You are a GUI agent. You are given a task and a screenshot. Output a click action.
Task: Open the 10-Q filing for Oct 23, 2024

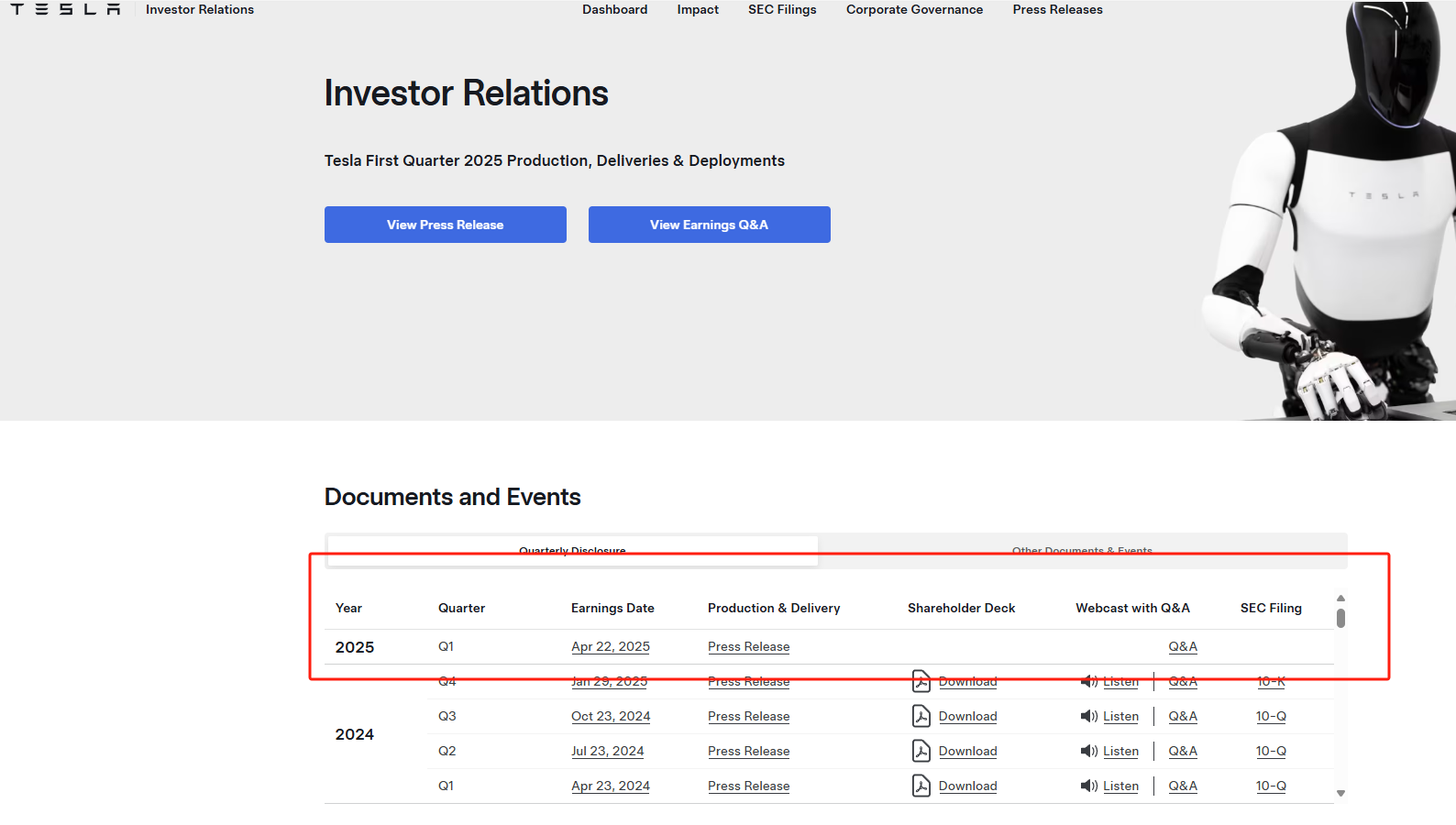pyautogui.click(x=1271, y=716)
